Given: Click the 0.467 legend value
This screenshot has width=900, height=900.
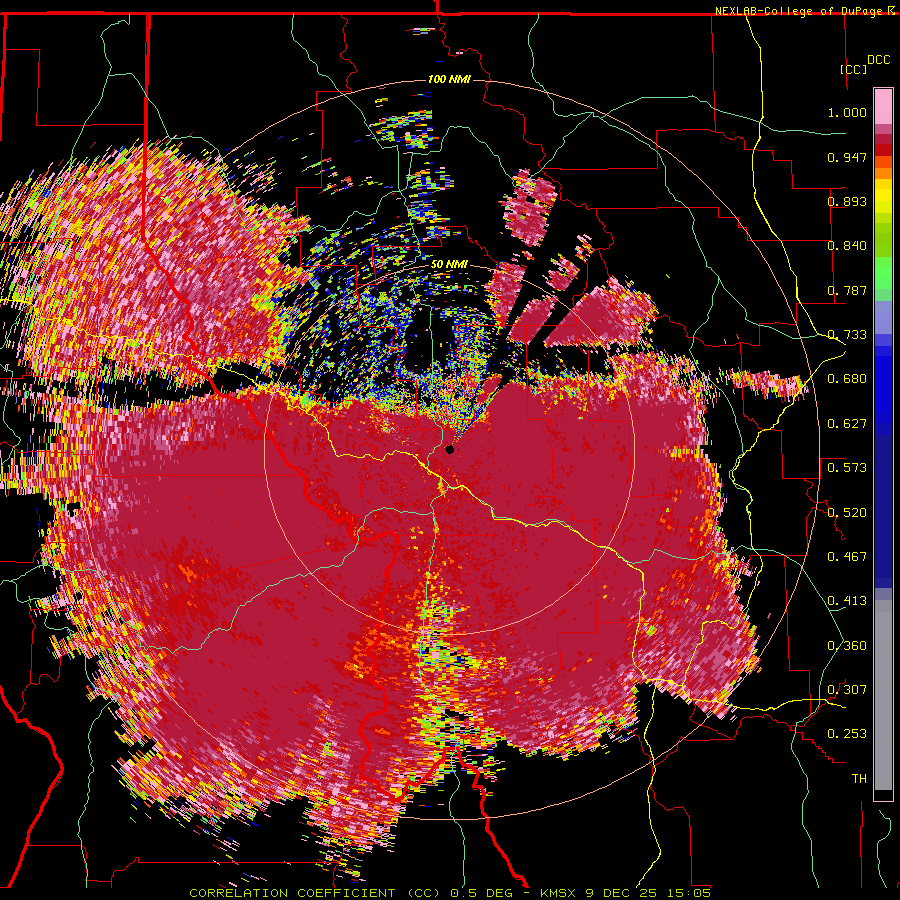Looking at the screenshot, I should (x=847, y=557).
